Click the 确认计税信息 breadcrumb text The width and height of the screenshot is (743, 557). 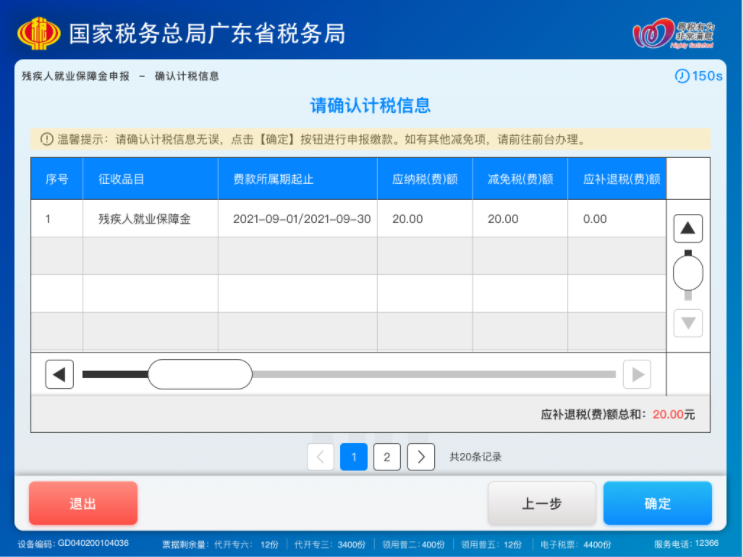pyautogui.click(x=187, y=76)
